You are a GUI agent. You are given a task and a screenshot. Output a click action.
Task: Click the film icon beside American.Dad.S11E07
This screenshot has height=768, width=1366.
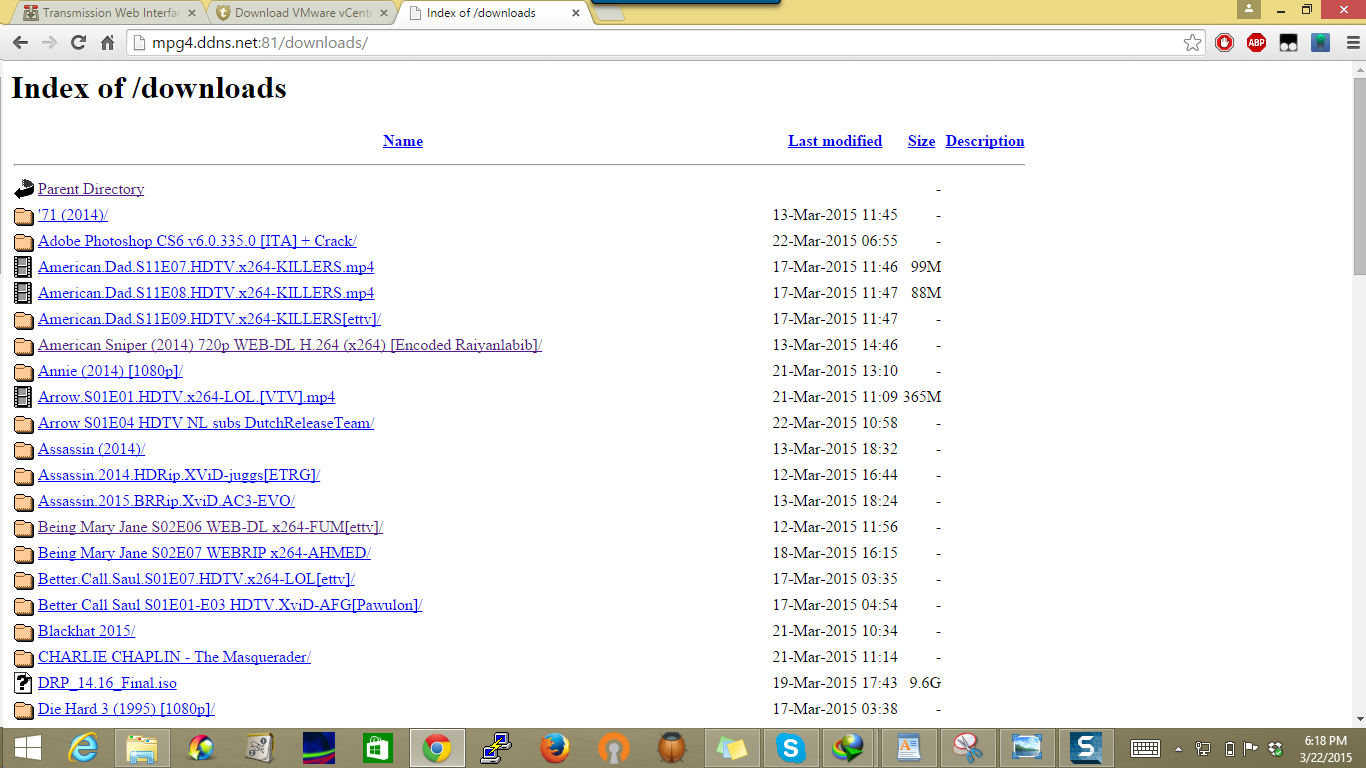23,267
